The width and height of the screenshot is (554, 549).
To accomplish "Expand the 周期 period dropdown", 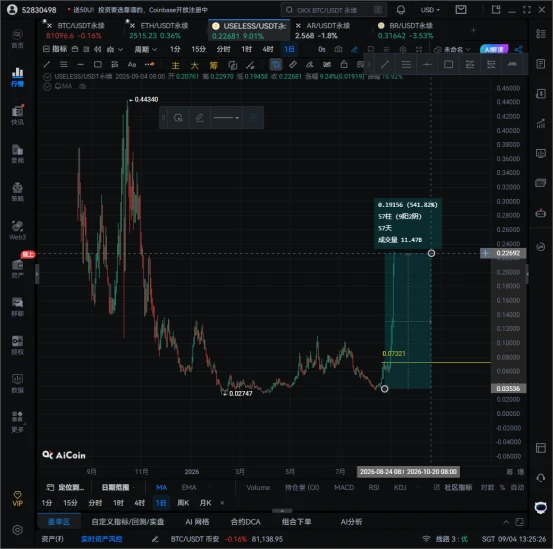I will pyautogui.click(x=146, y=49).
